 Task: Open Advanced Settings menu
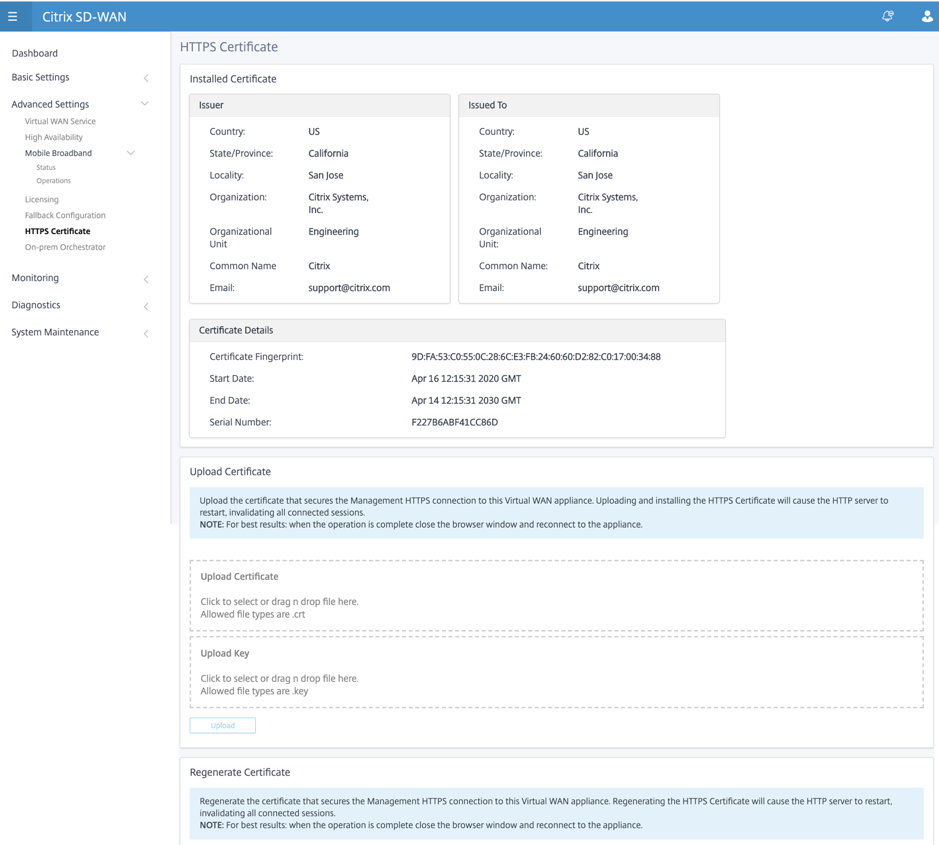50,104
